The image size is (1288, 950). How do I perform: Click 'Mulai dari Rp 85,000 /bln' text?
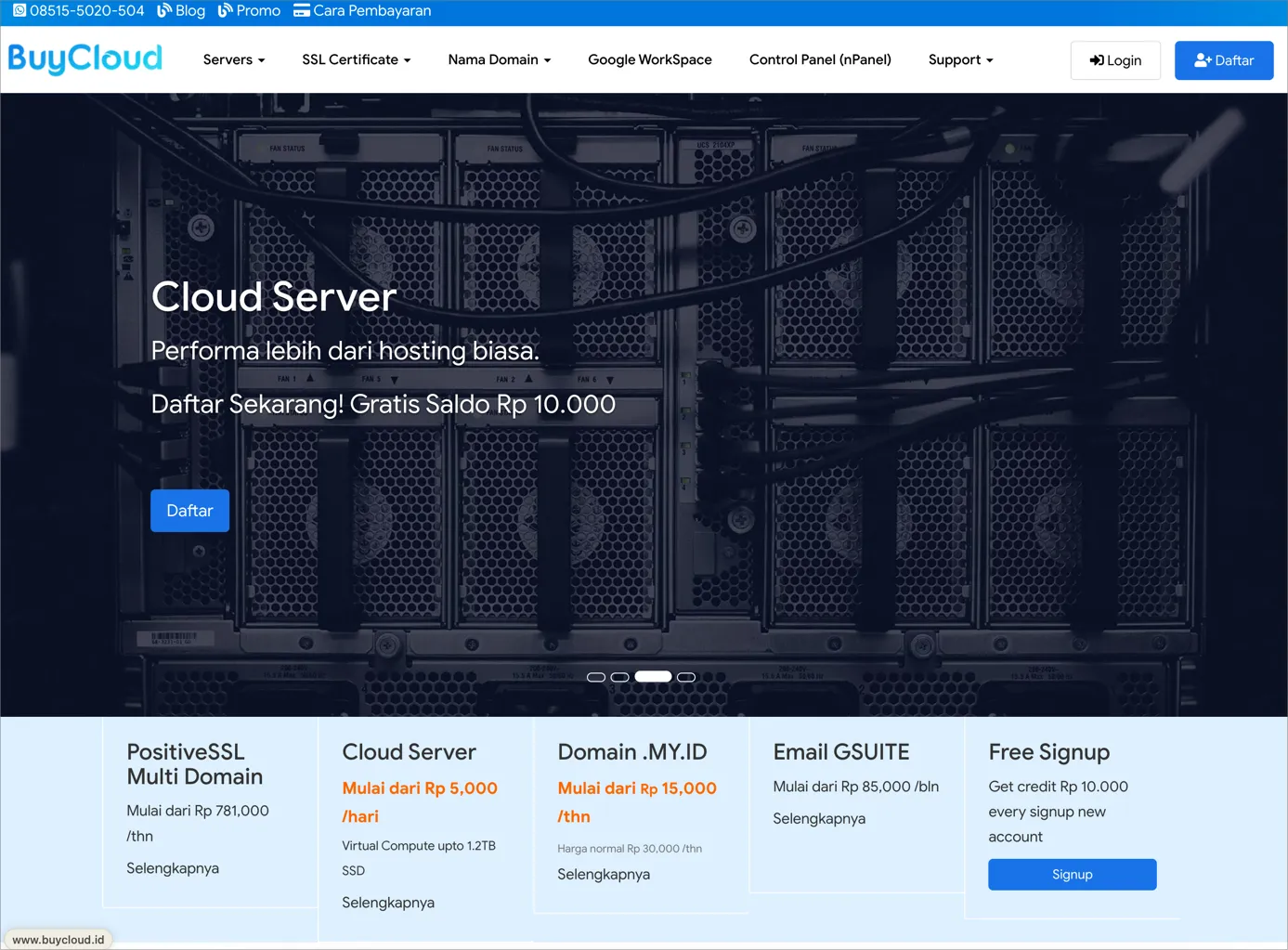pyautogui.click(x=856, y=787)
